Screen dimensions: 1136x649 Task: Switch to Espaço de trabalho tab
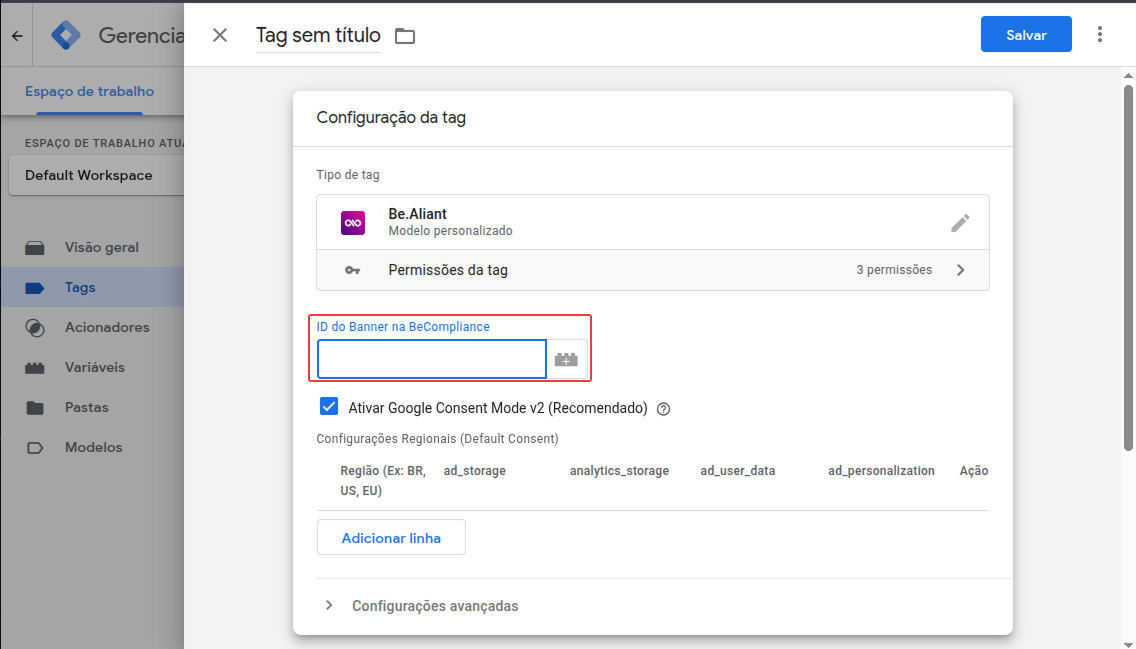[89, 91]
